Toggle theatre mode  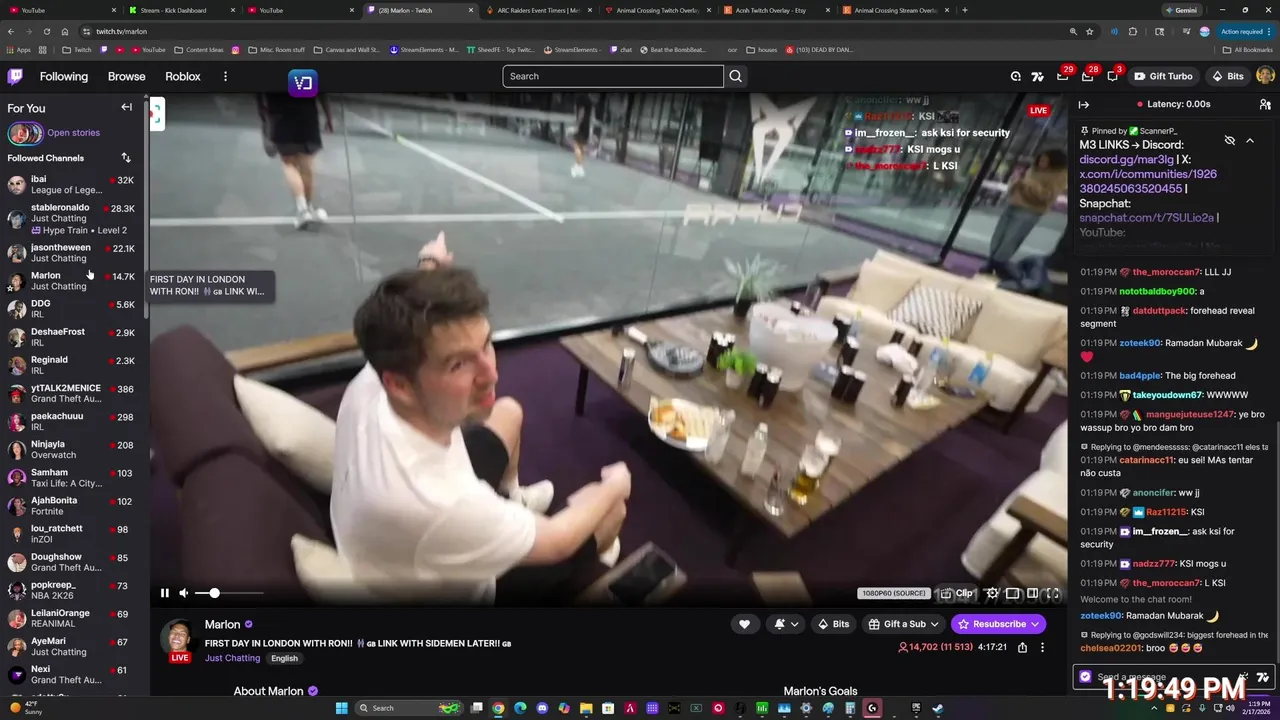coord(1032,593)
